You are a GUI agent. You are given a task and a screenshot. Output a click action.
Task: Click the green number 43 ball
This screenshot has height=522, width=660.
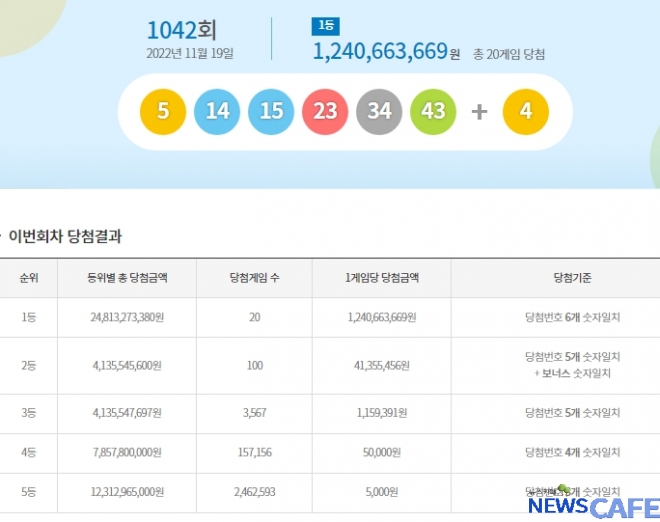433,111
